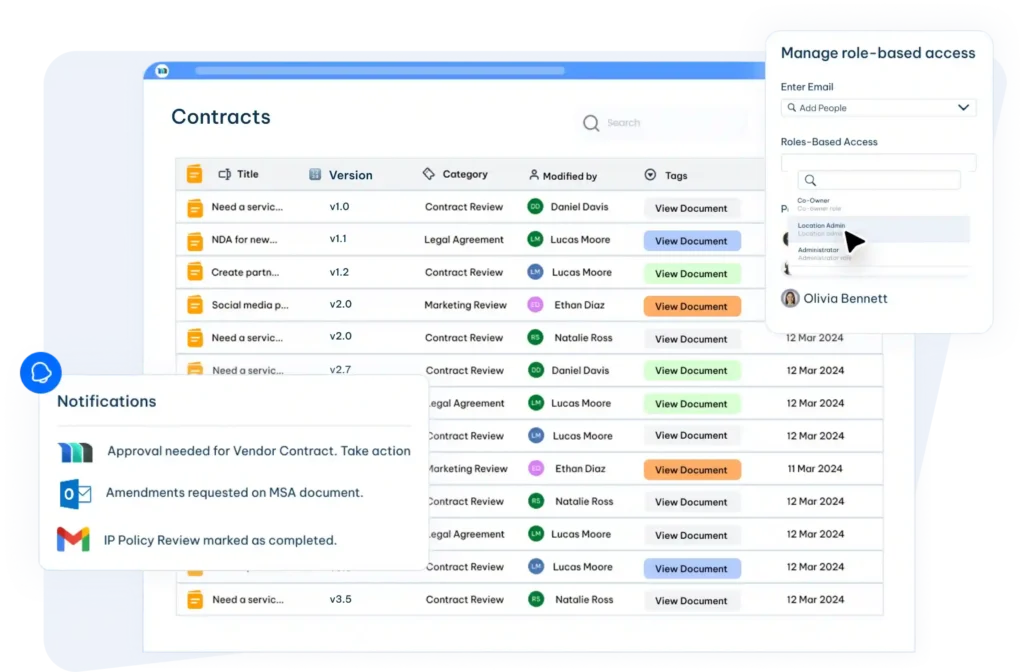This screenshot has width=1024, height=672.
Task: Open Amendments requested on MSA document notification
Action: click(x=234, y=492)
